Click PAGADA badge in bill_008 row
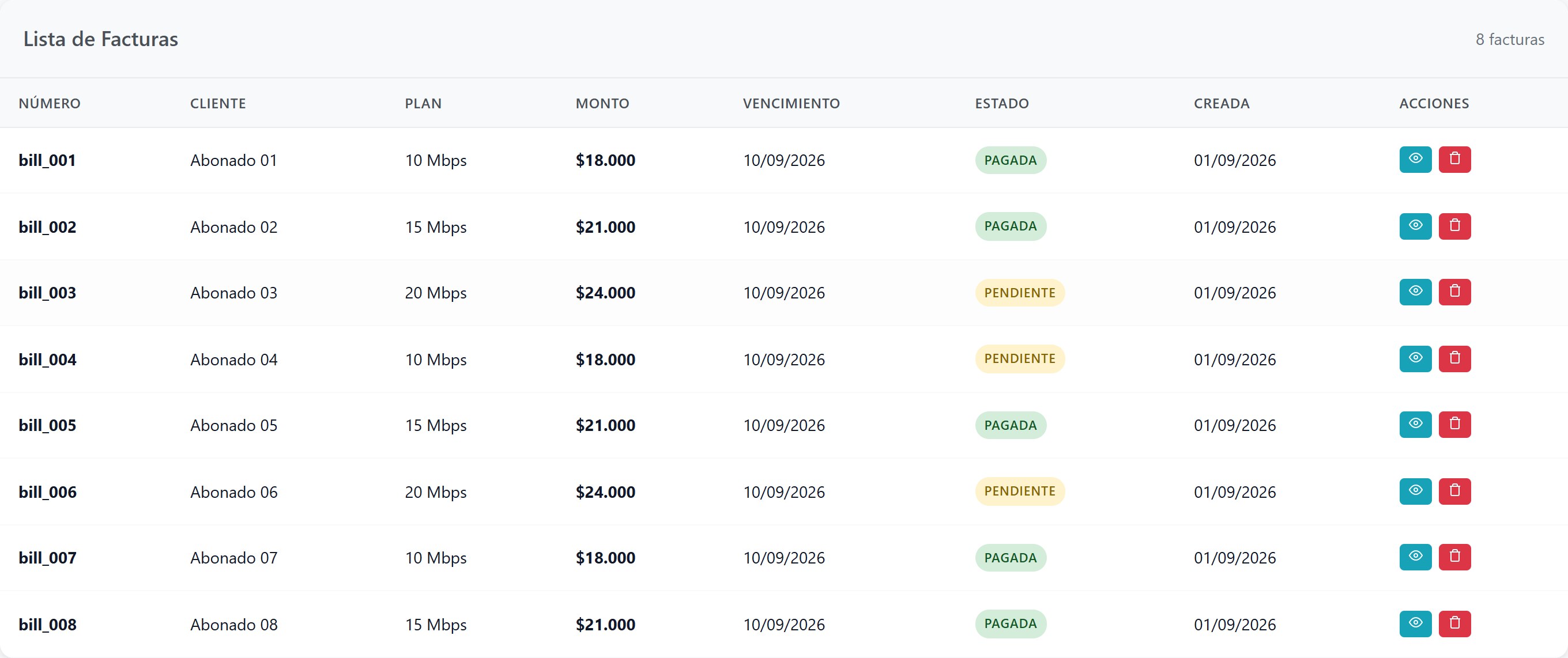 coord(1011,624)
